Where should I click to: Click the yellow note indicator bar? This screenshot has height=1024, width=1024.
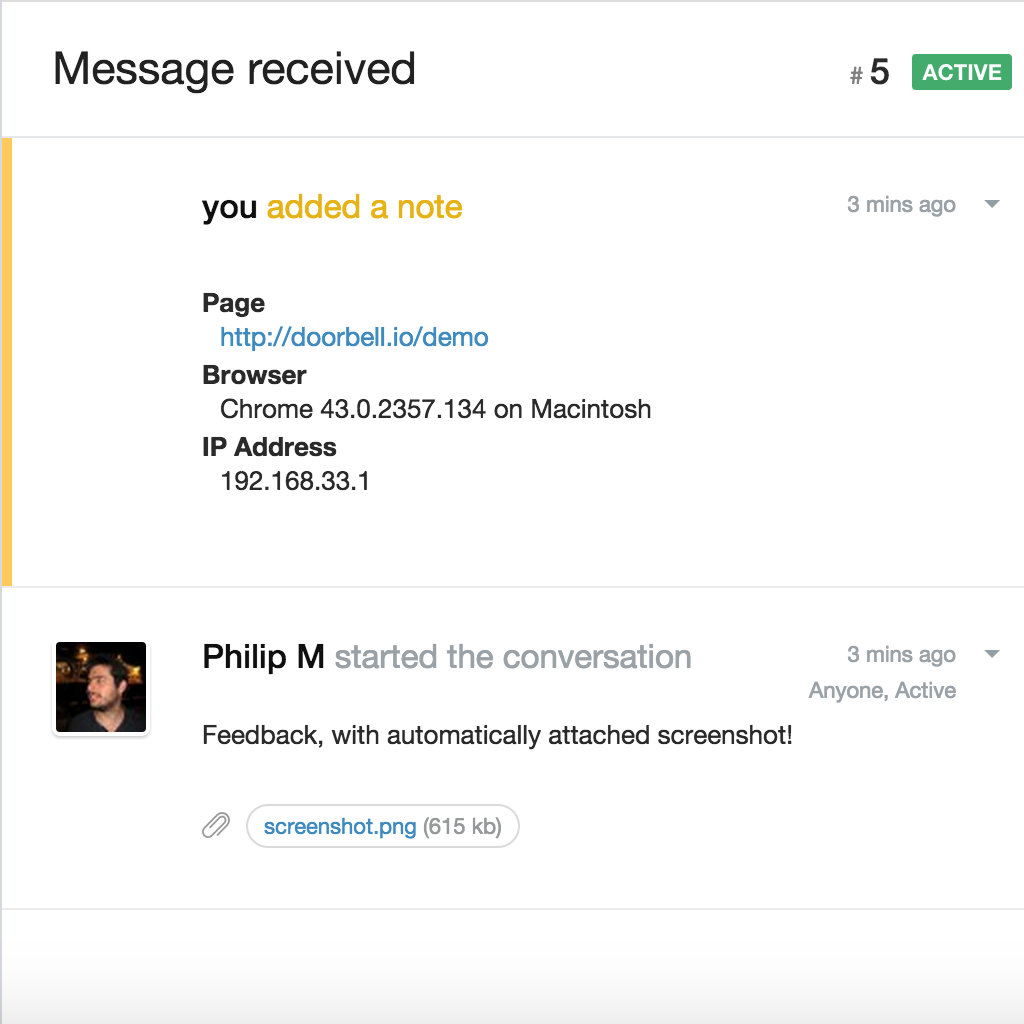[7, 362]
